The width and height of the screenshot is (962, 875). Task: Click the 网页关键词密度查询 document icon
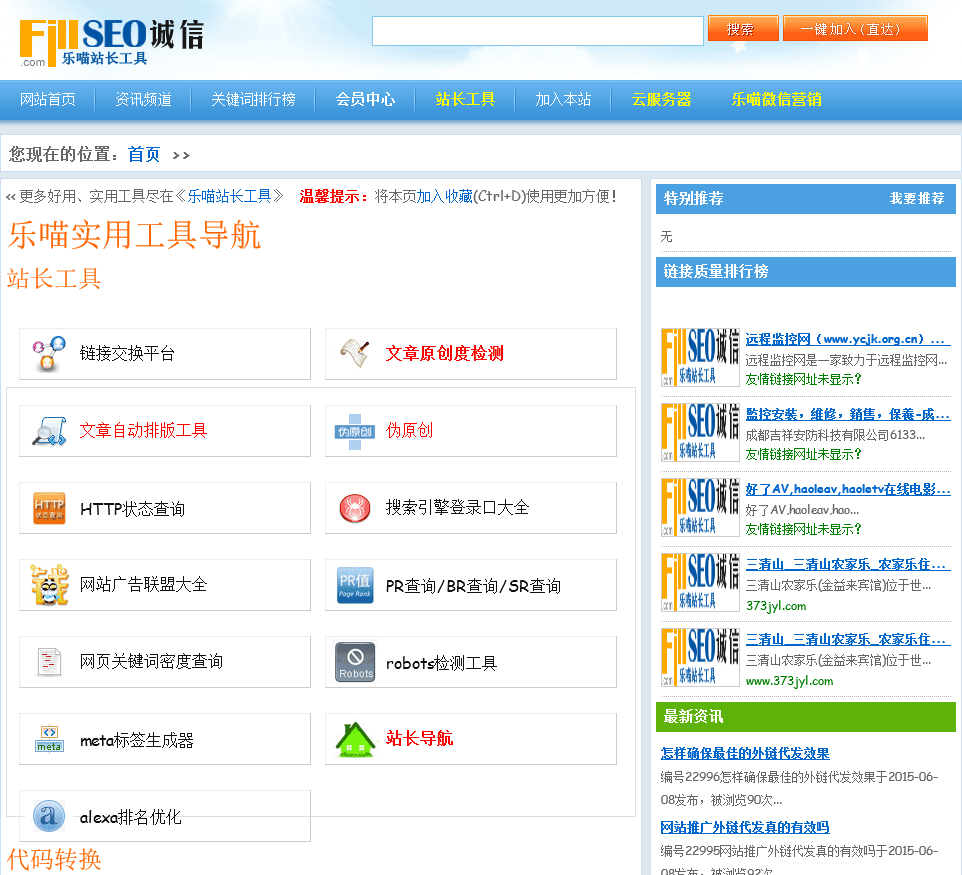point(49,662)
